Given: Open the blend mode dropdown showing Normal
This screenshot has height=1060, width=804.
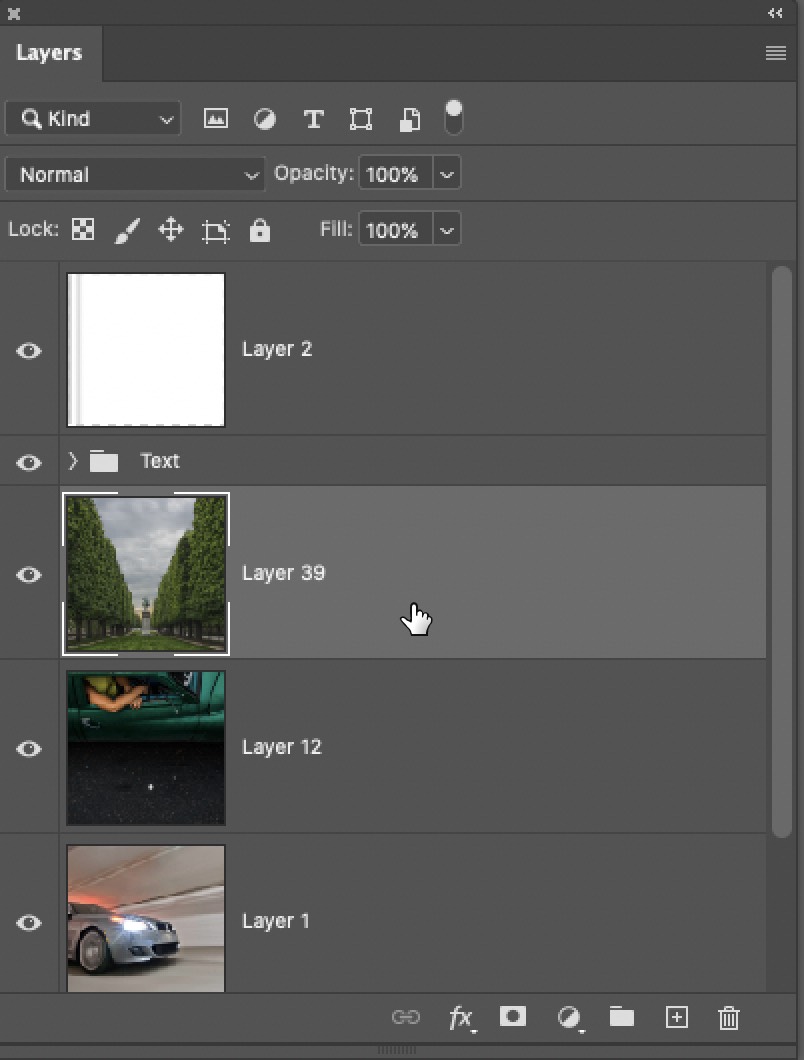Looking at the screenshot, I should click(134, 174).
